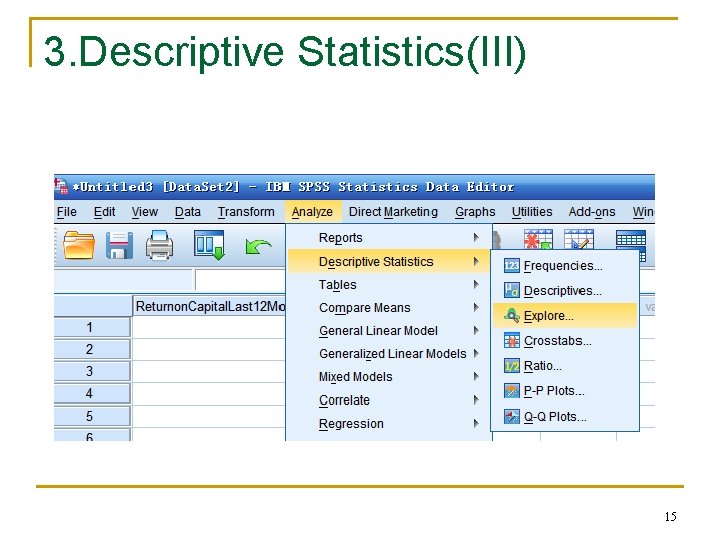720x540 pixels.
Task: Click the red star split-file toolbar icon
Action: point(538,239)
